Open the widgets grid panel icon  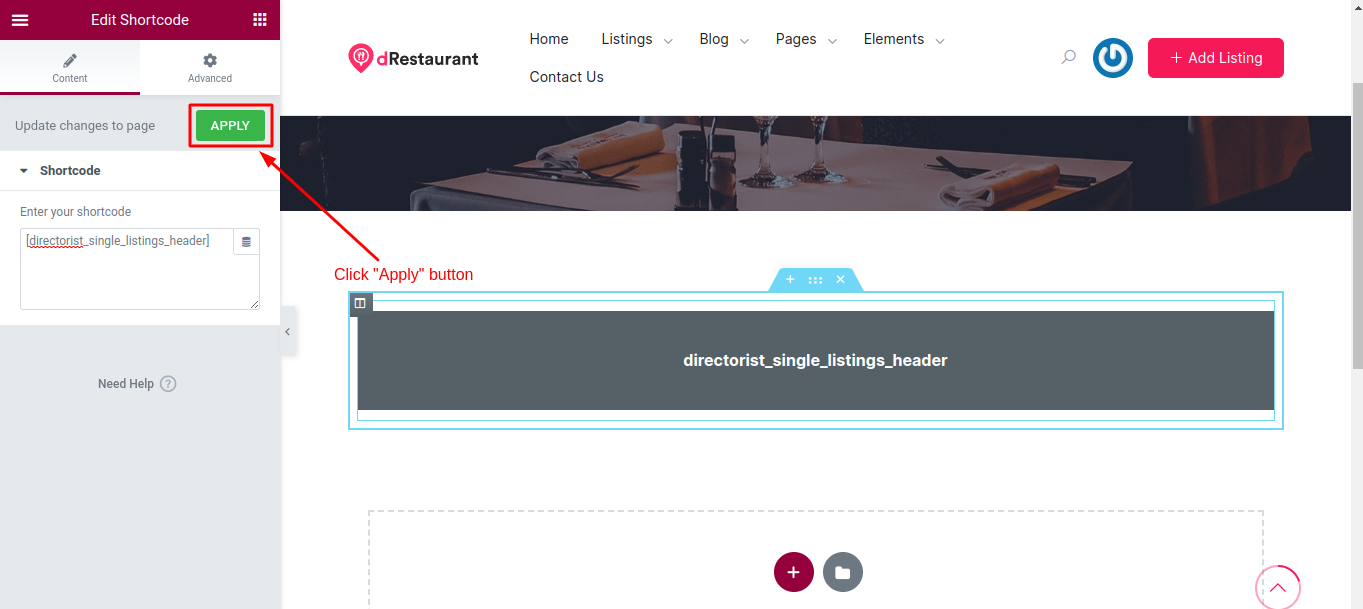pos(260,20)
